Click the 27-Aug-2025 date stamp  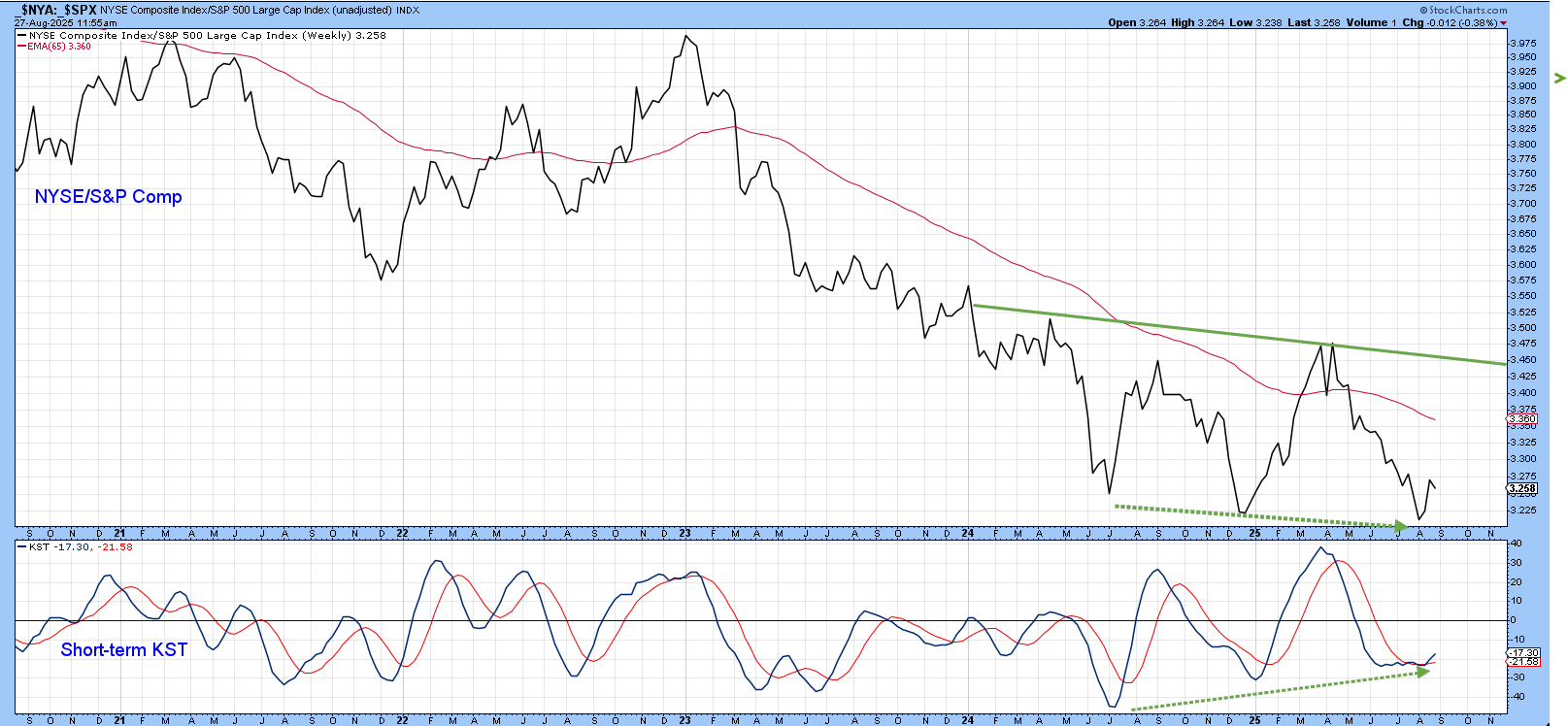[x=65, y=22]
